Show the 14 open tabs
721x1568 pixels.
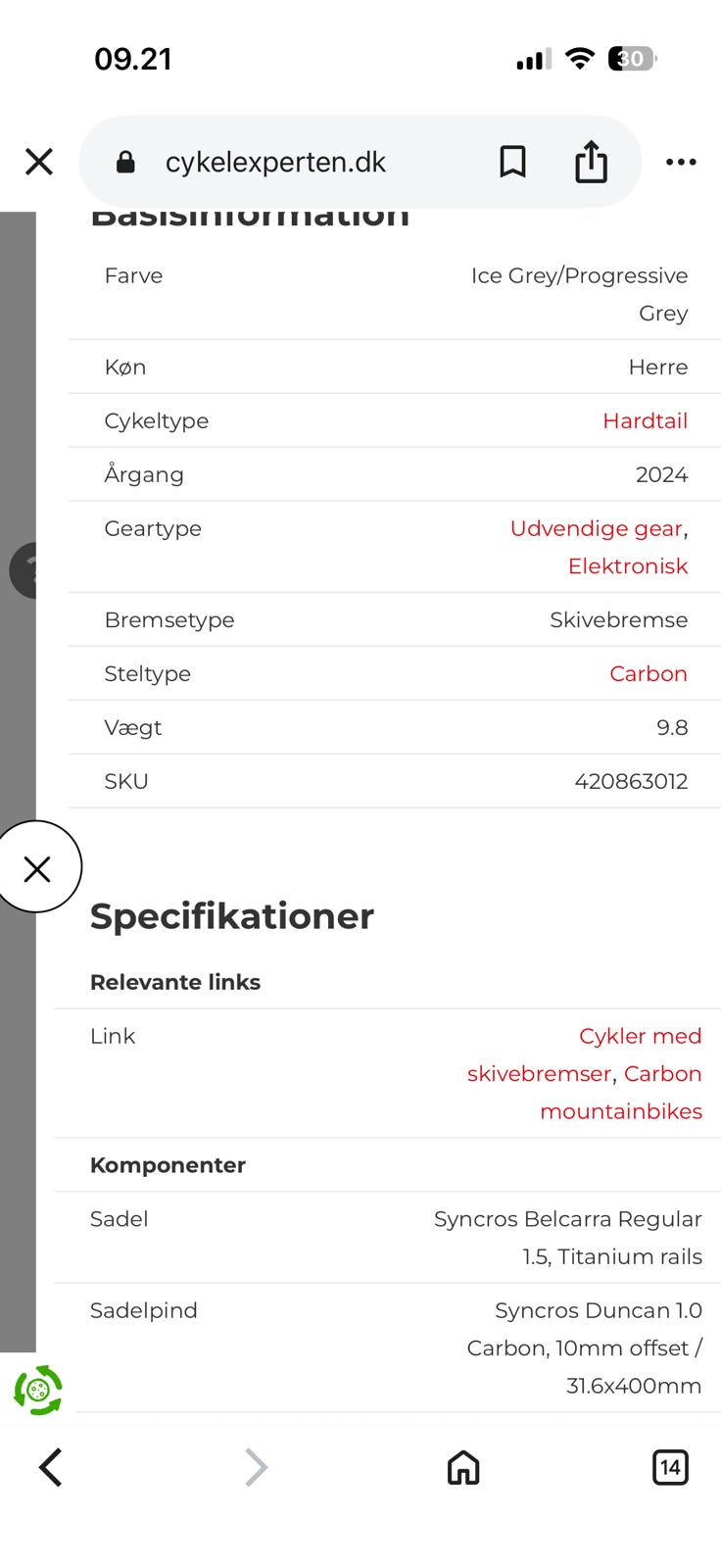[x=670, y=1467]
